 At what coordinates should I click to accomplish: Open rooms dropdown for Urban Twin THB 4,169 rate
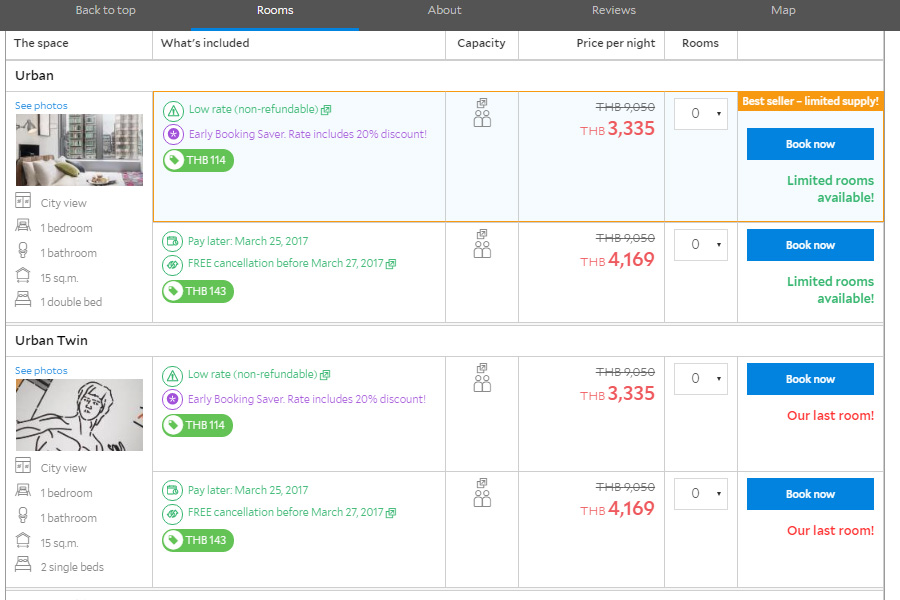[x=700, y=494]
